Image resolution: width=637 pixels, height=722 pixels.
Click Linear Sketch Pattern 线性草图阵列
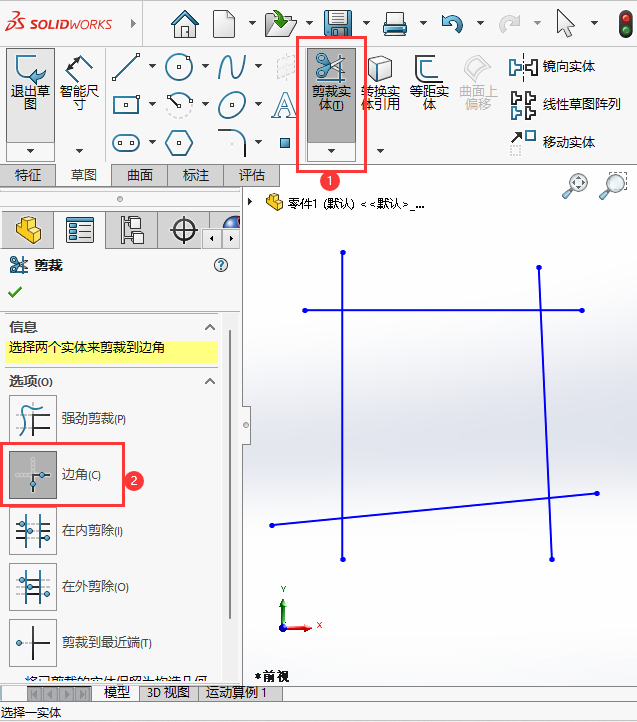(566, 105)
